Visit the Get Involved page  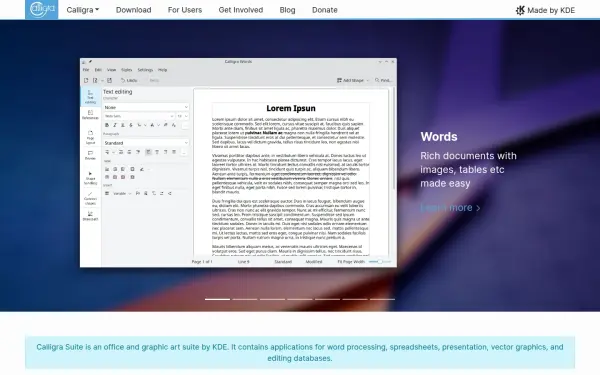pos(241,10)
